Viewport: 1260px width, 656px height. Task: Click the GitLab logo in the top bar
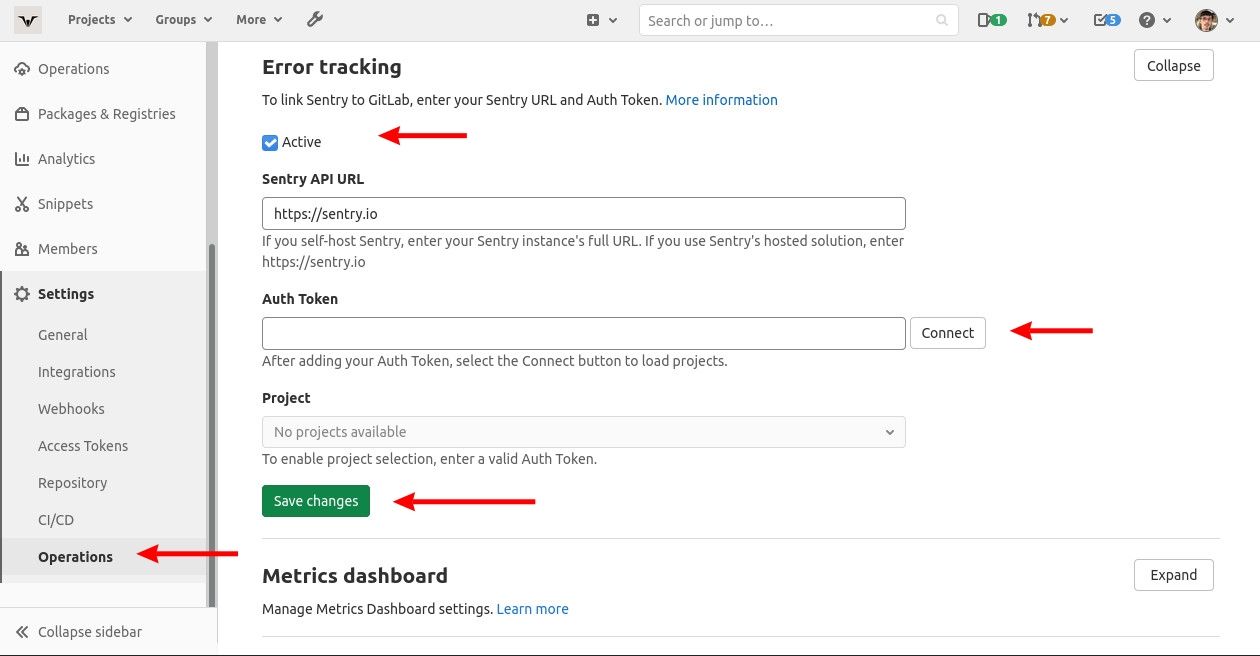[x=27, y=19]
